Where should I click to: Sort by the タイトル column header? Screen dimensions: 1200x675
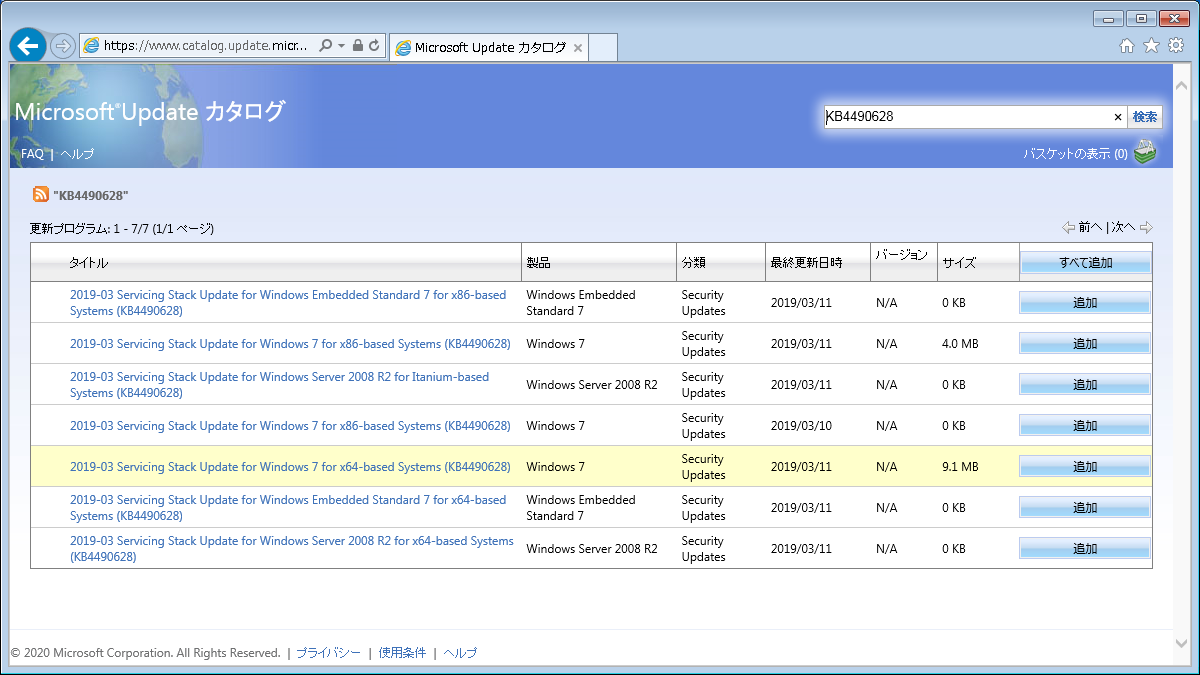(x=89, y=263)
